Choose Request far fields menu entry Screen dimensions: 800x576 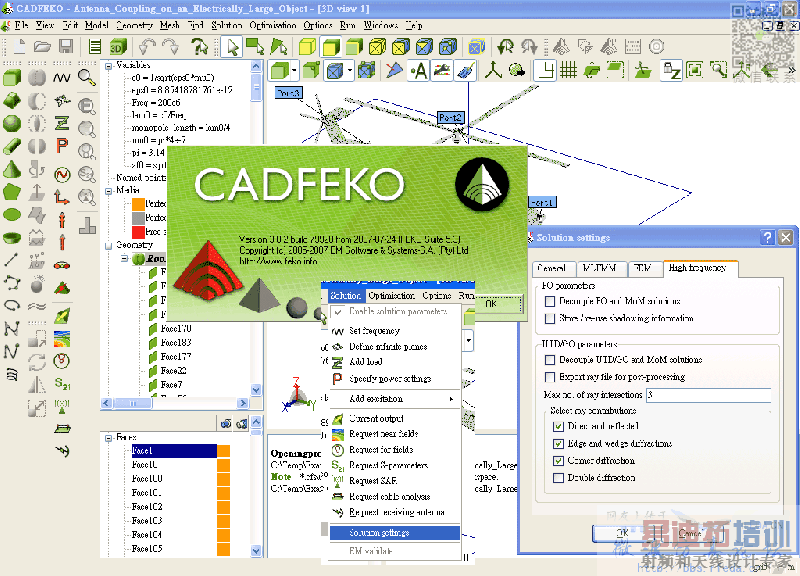[381, 449]
